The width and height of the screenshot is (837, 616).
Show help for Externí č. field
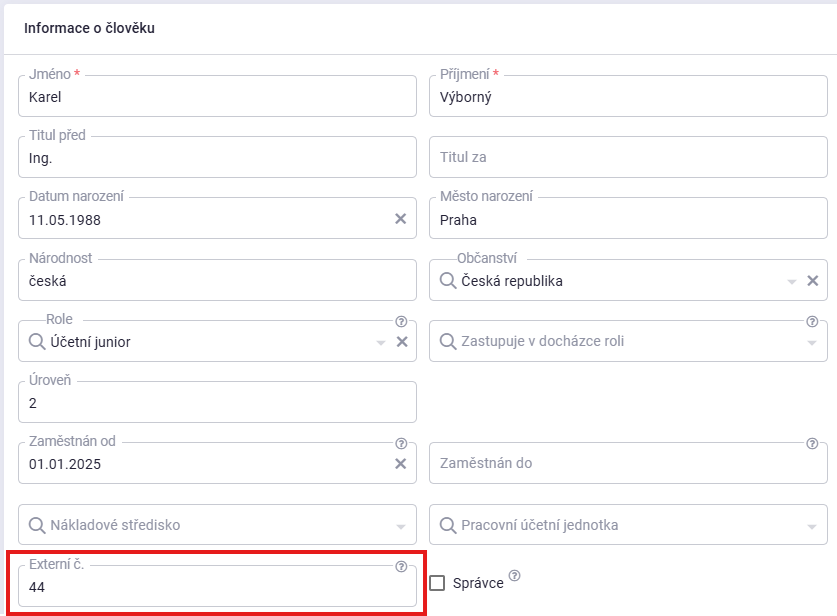pyautogui.click(x=401, y=566)
